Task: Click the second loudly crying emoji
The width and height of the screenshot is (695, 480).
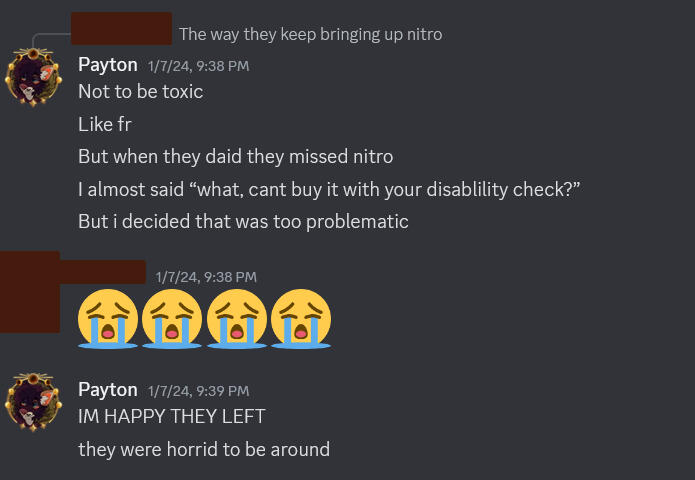Action: click(x=172, y=319)
